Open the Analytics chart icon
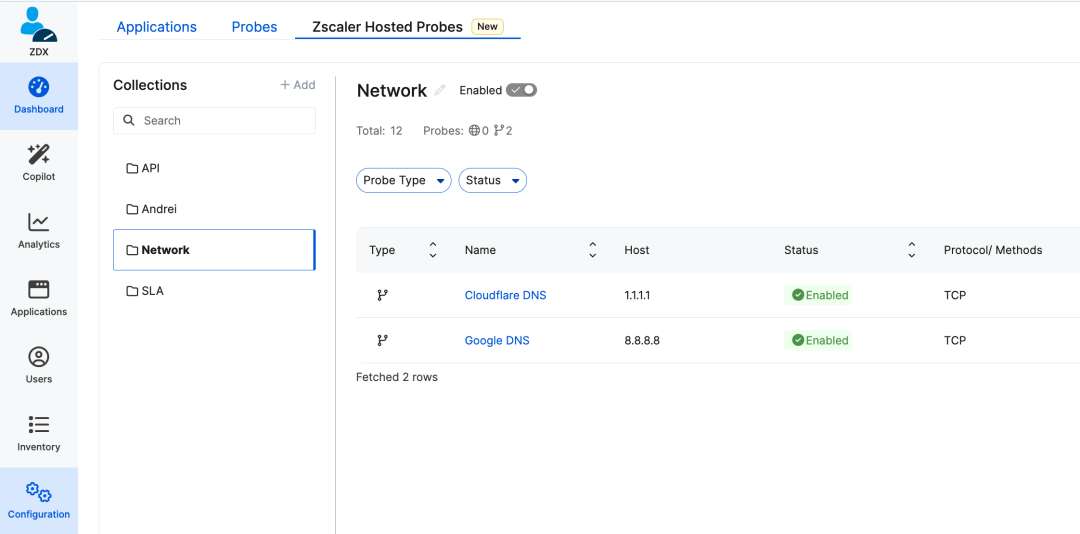 [x=39, y=222]
